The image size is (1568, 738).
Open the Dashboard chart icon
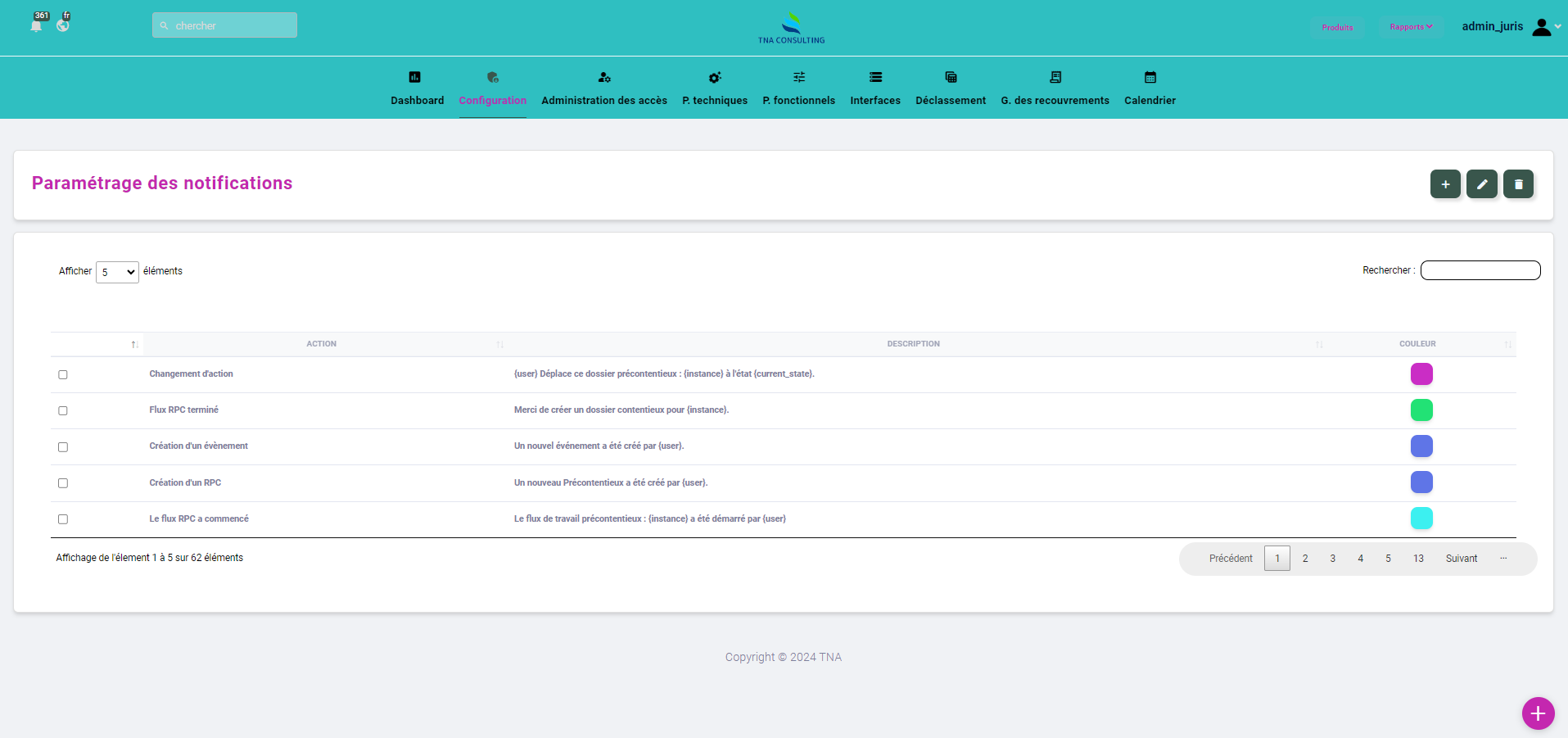[x=415, y=78]
